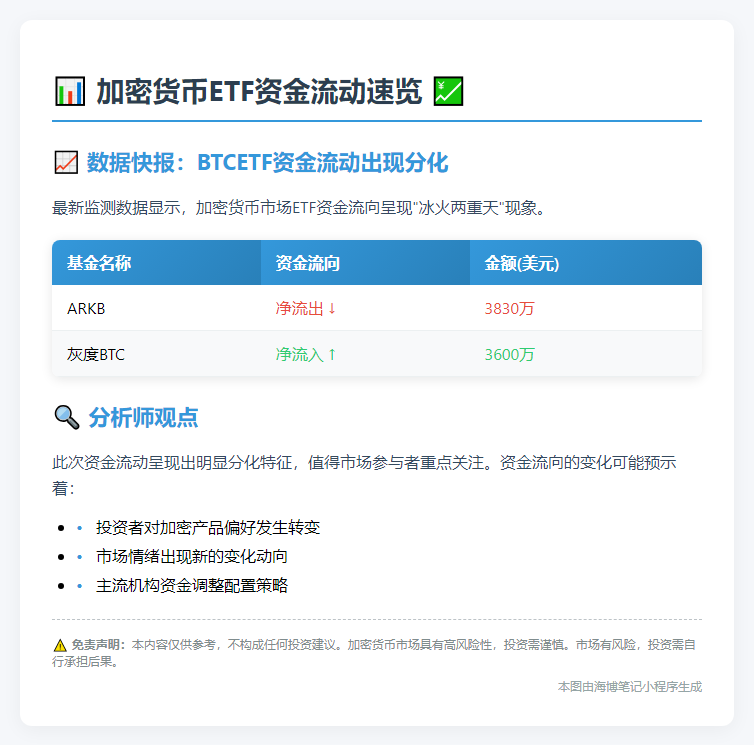Click the green 净流入 ↑ cell
Viewport: 754px width, 745px height.
point(365,354)
